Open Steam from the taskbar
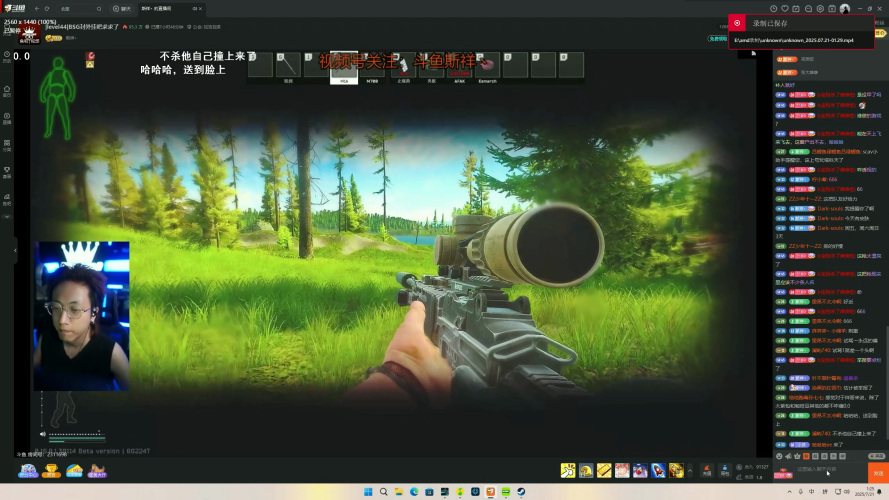This screenshot has width=889, height=500. point(520,491)
